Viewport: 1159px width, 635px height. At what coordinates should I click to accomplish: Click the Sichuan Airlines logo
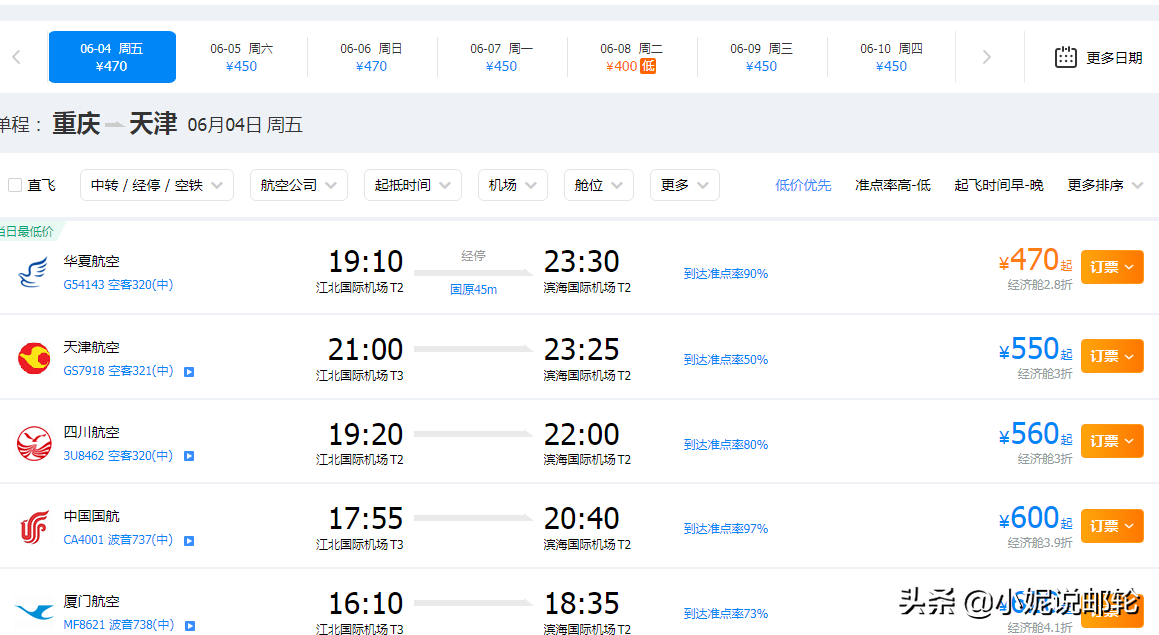pyautogui.click(x=34, y=443)
